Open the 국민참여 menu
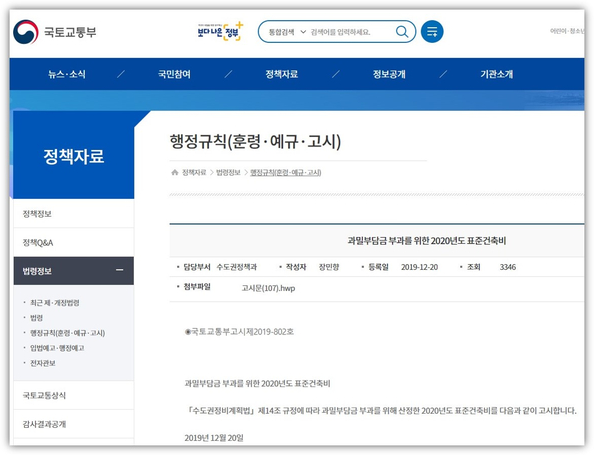The width and height of the screenshot is (594, 455). 174,74
